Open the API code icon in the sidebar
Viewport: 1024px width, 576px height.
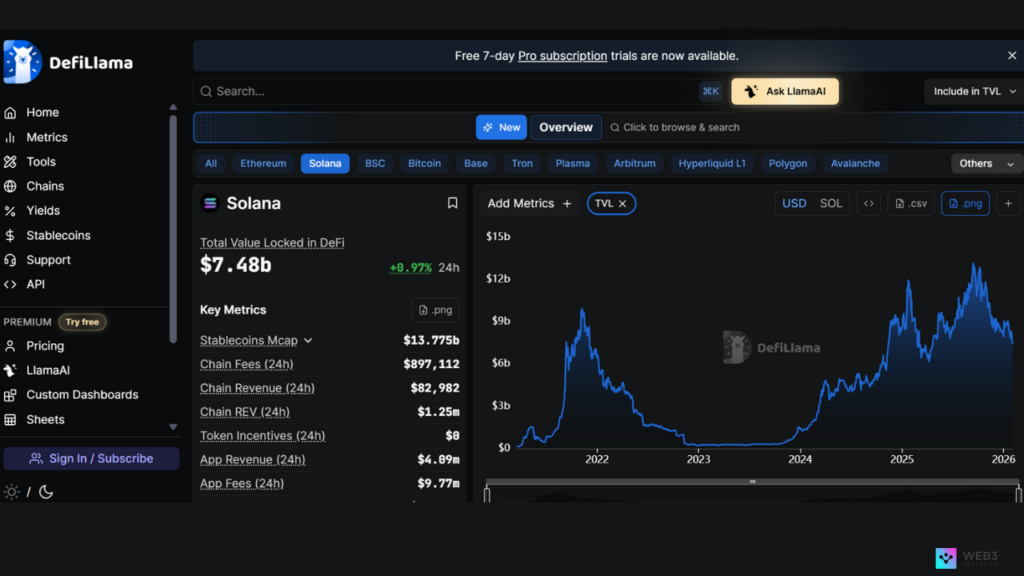[12, 284]
